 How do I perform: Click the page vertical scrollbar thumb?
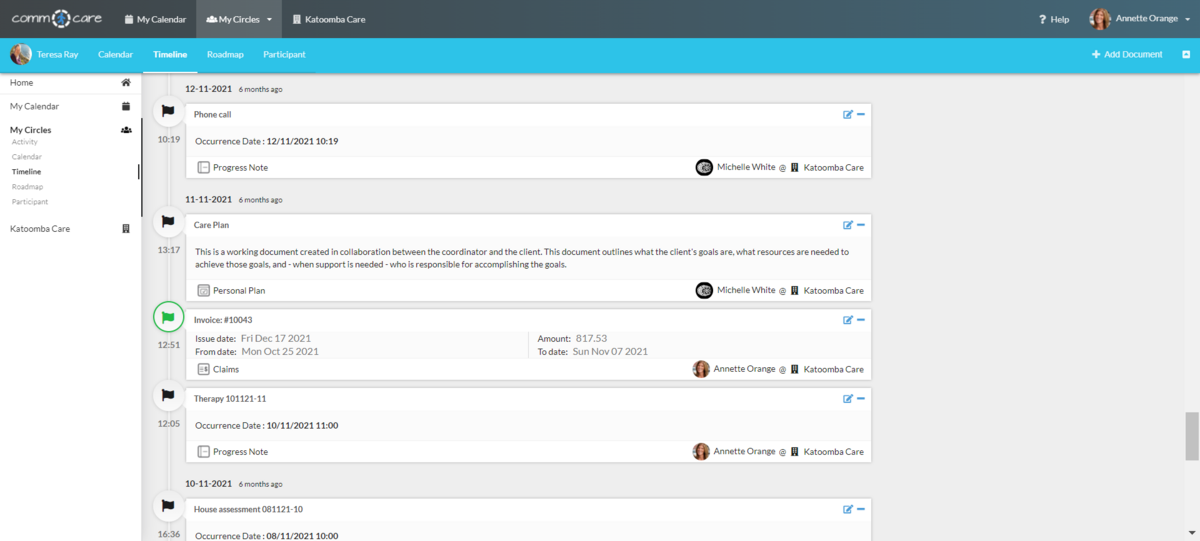tap(1191, 435)
